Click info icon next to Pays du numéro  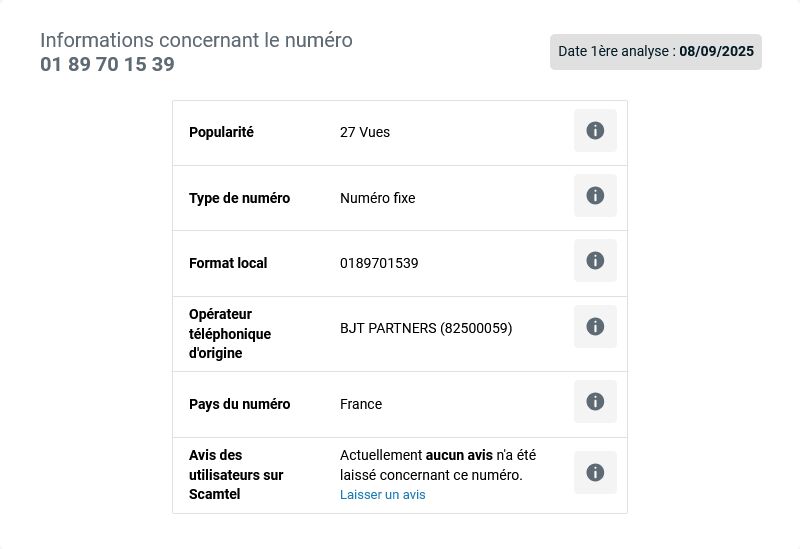tap(595, 402)
